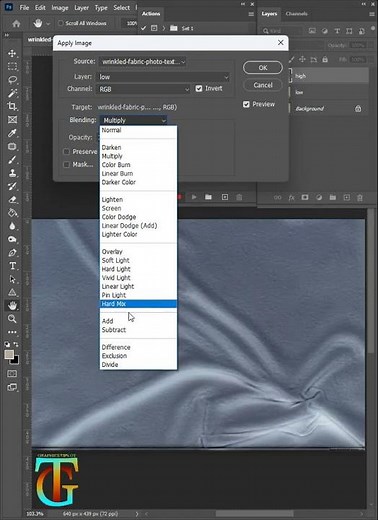Select the Lasso tool
This screenshot has width=378, height=520.
(12, 80)
